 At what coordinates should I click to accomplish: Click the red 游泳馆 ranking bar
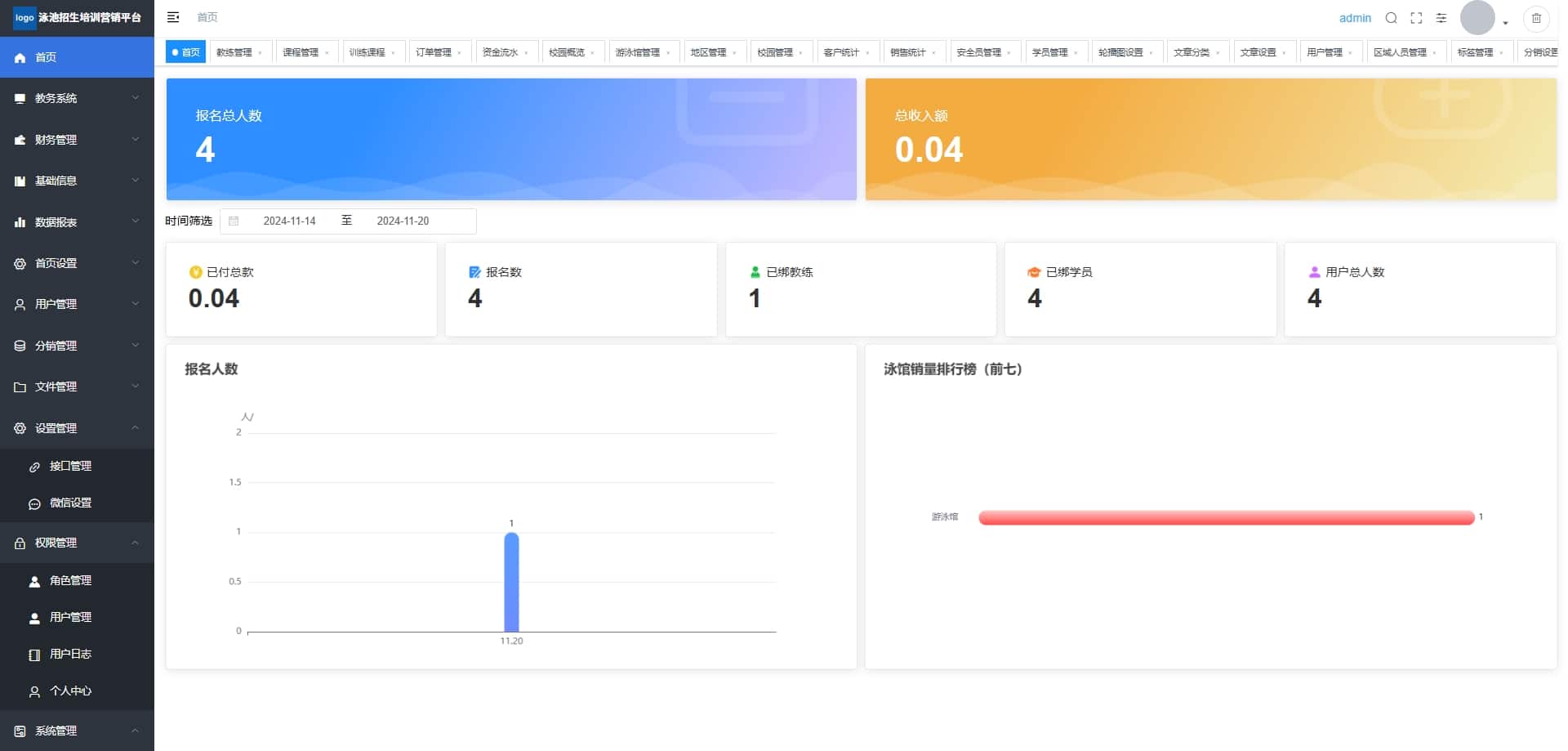(1226, 517)
